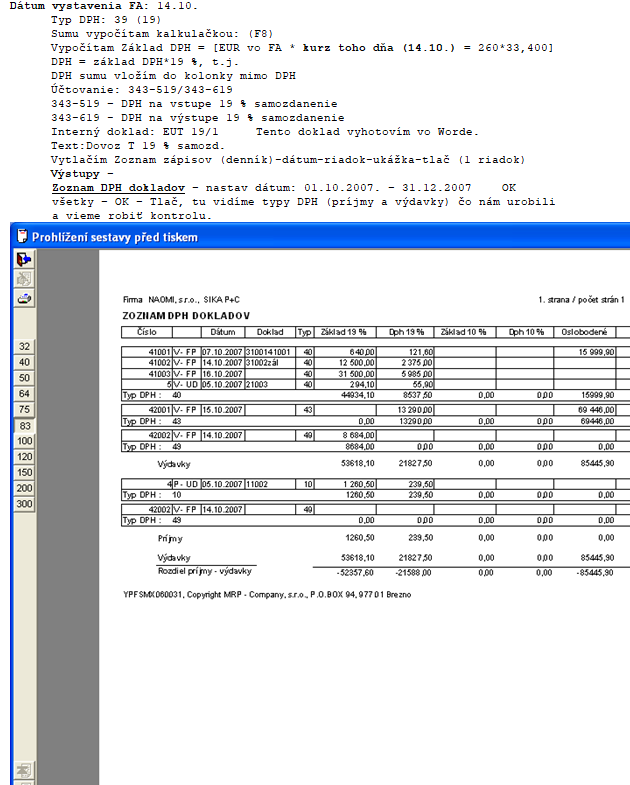
Task: Set zoom level to 40
Action: (24, 362)
